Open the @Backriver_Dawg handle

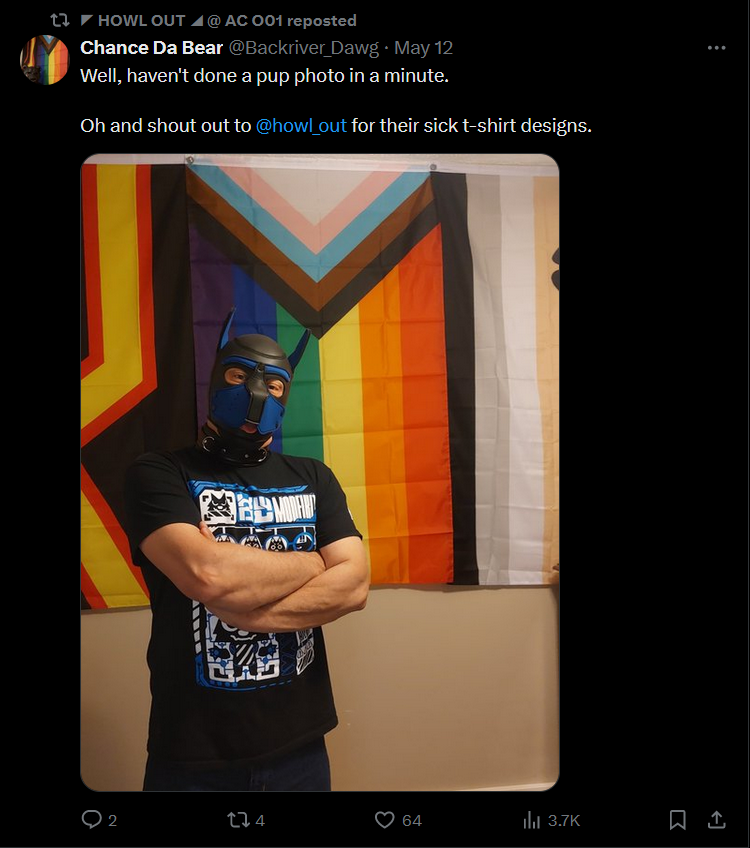point(304,48)
